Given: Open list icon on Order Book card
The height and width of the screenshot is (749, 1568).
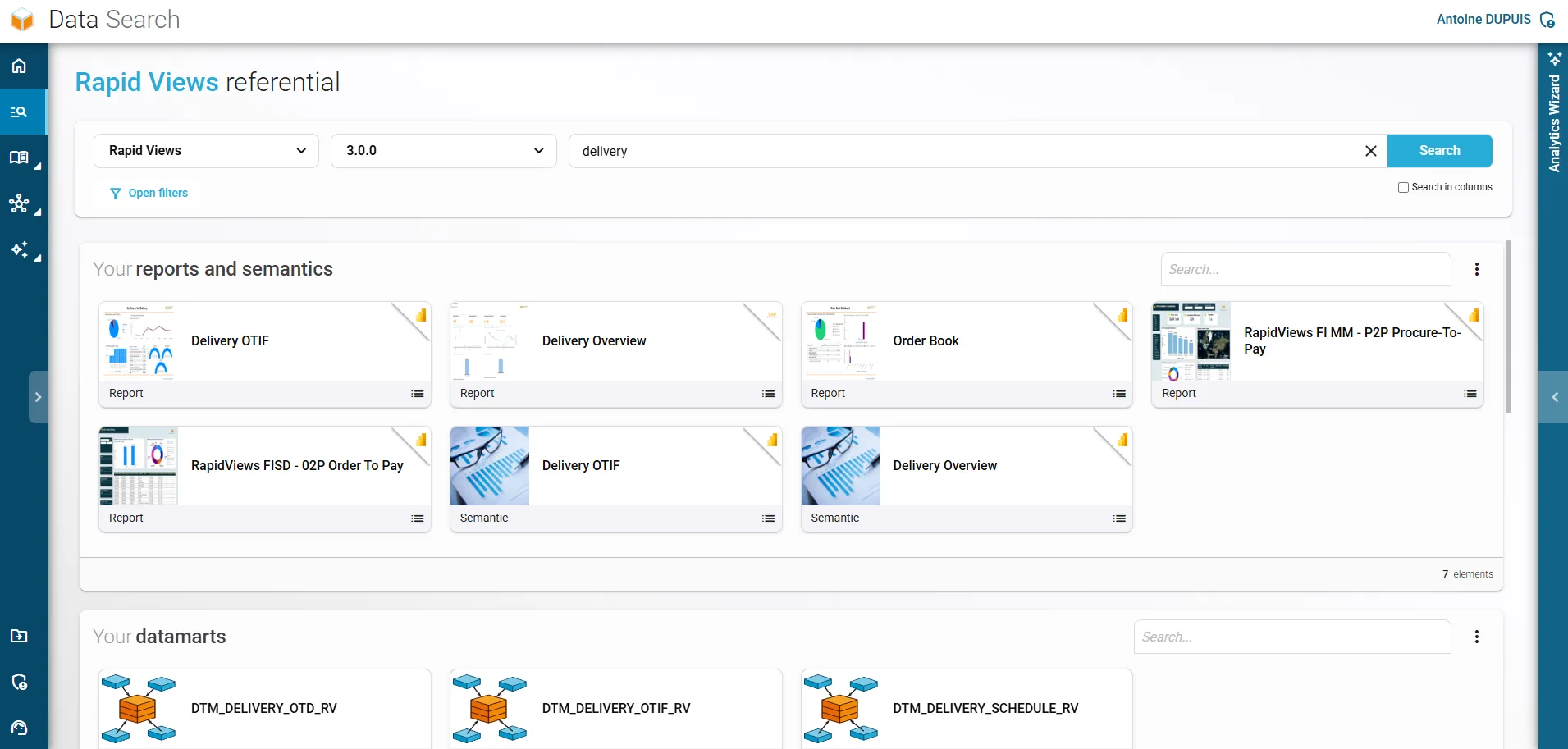Looking at the screenshot, I should pos(1119,394).
